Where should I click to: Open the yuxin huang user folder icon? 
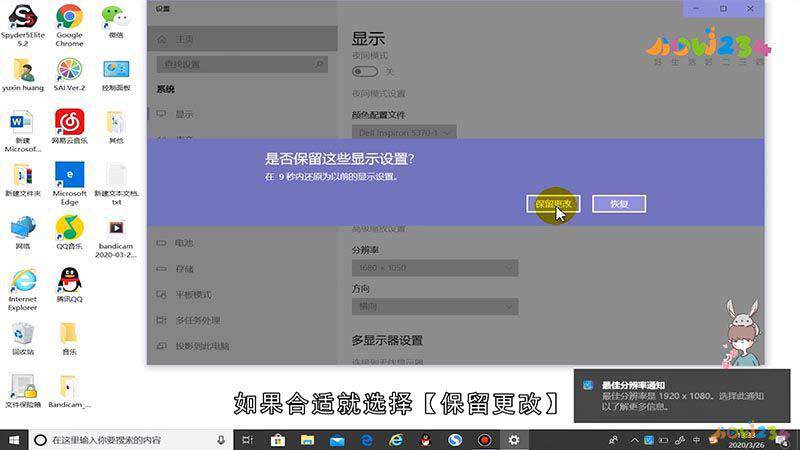coord(22,75)
